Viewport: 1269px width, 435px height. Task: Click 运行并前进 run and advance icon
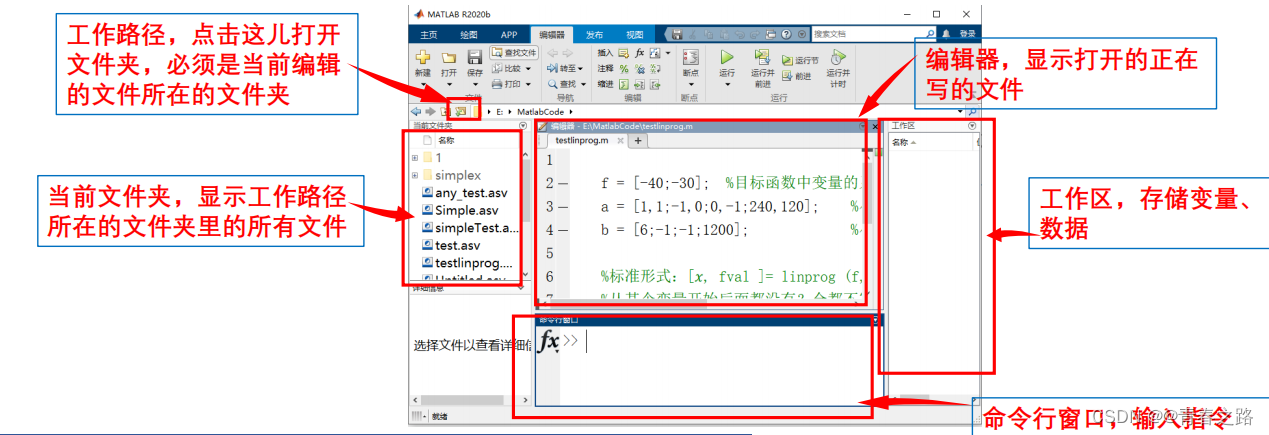pyautogui.click(x=762, y=58)
